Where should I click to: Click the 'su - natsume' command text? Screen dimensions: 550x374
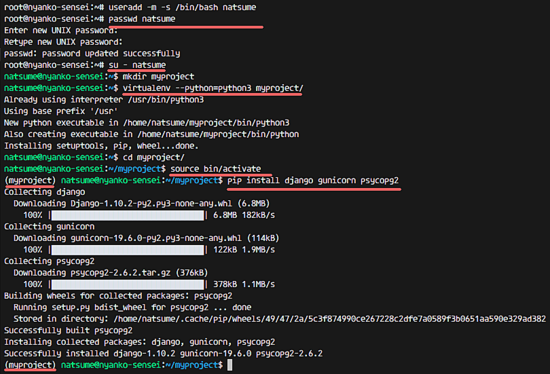(137, 65)
